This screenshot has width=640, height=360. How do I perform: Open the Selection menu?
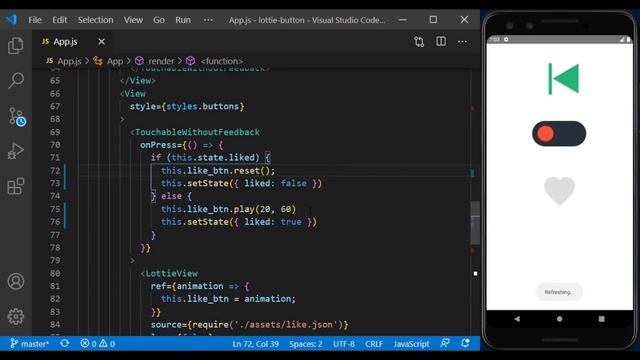point(96,20)
